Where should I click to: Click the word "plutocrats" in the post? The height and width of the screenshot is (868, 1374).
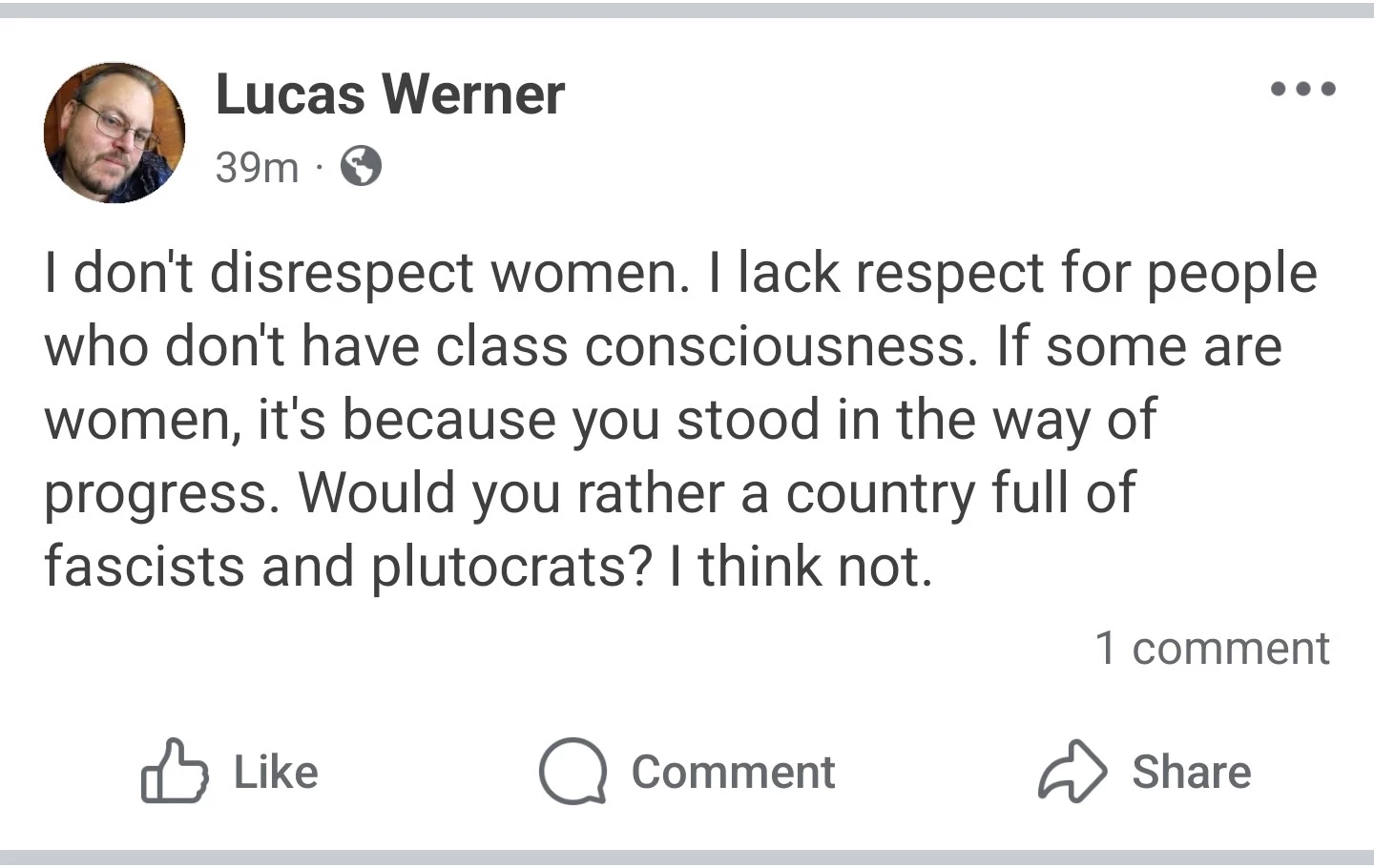click(510, 567)
